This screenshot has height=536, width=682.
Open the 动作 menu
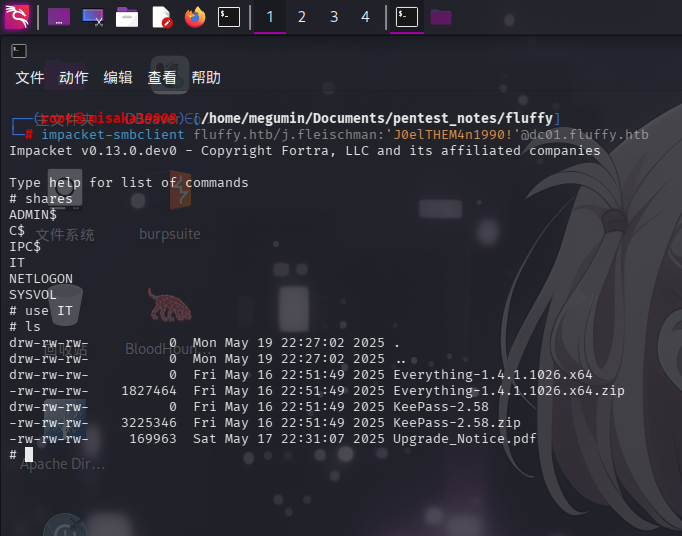(74, 78)
